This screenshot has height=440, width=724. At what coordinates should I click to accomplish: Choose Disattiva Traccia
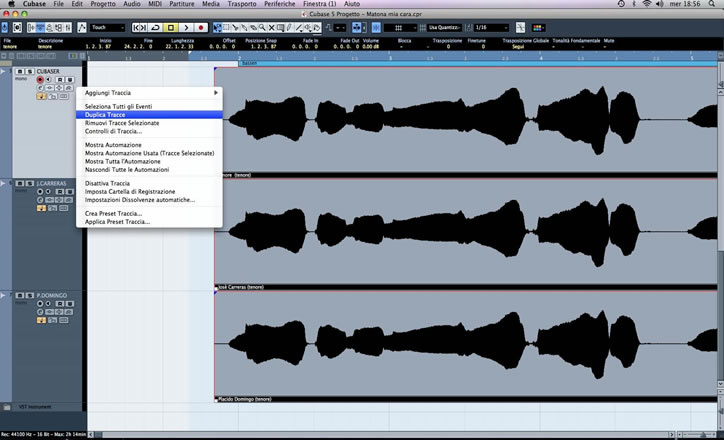click(x=149, y=183)
